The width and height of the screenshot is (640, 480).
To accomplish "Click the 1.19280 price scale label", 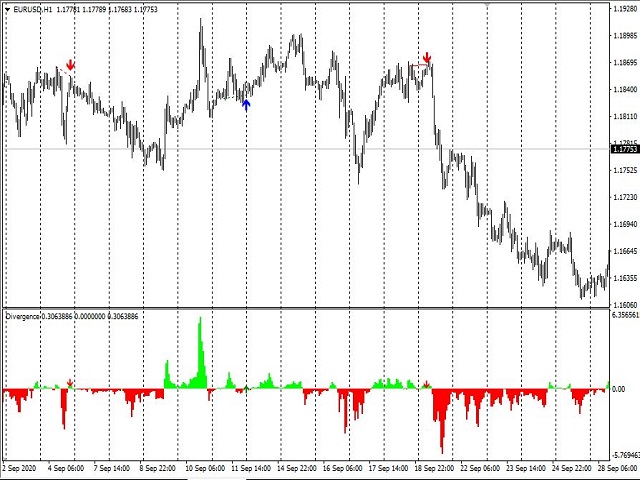I will [x=623, y=8].
